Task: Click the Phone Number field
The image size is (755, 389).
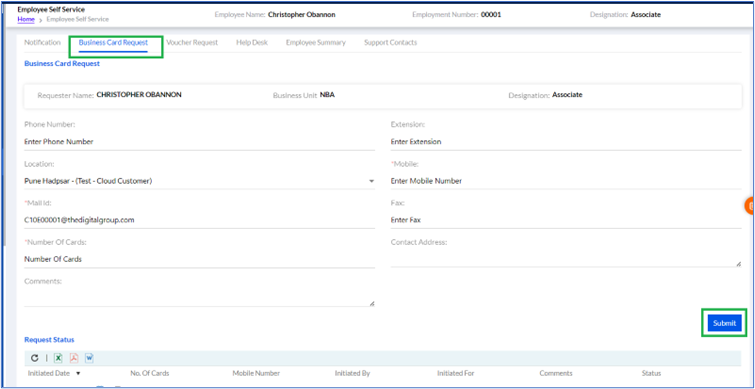Action: [199, 142]
